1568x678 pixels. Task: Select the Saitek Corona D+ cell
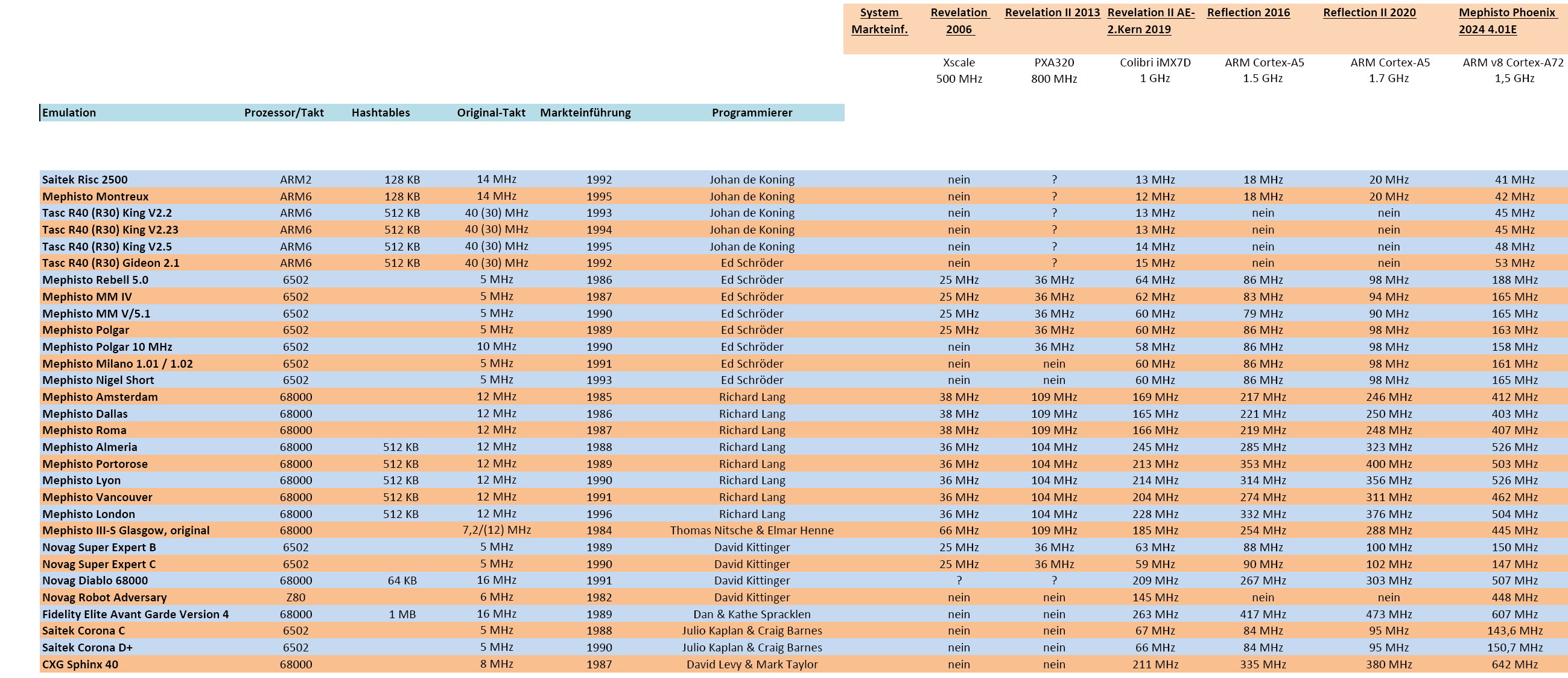tap(87, 648)
